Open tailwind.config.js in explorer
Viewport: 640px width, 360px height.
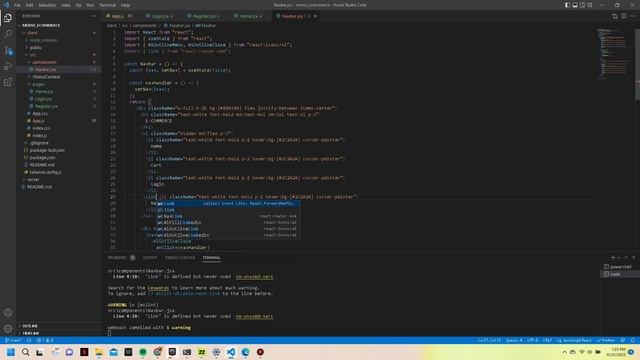coord(45,172)
